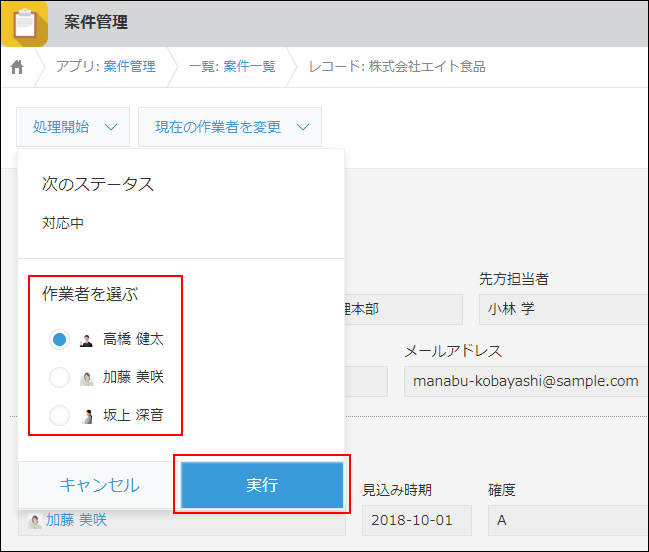
Task: Click the メールアドレス field label
Action: click(x=453, y=351)
